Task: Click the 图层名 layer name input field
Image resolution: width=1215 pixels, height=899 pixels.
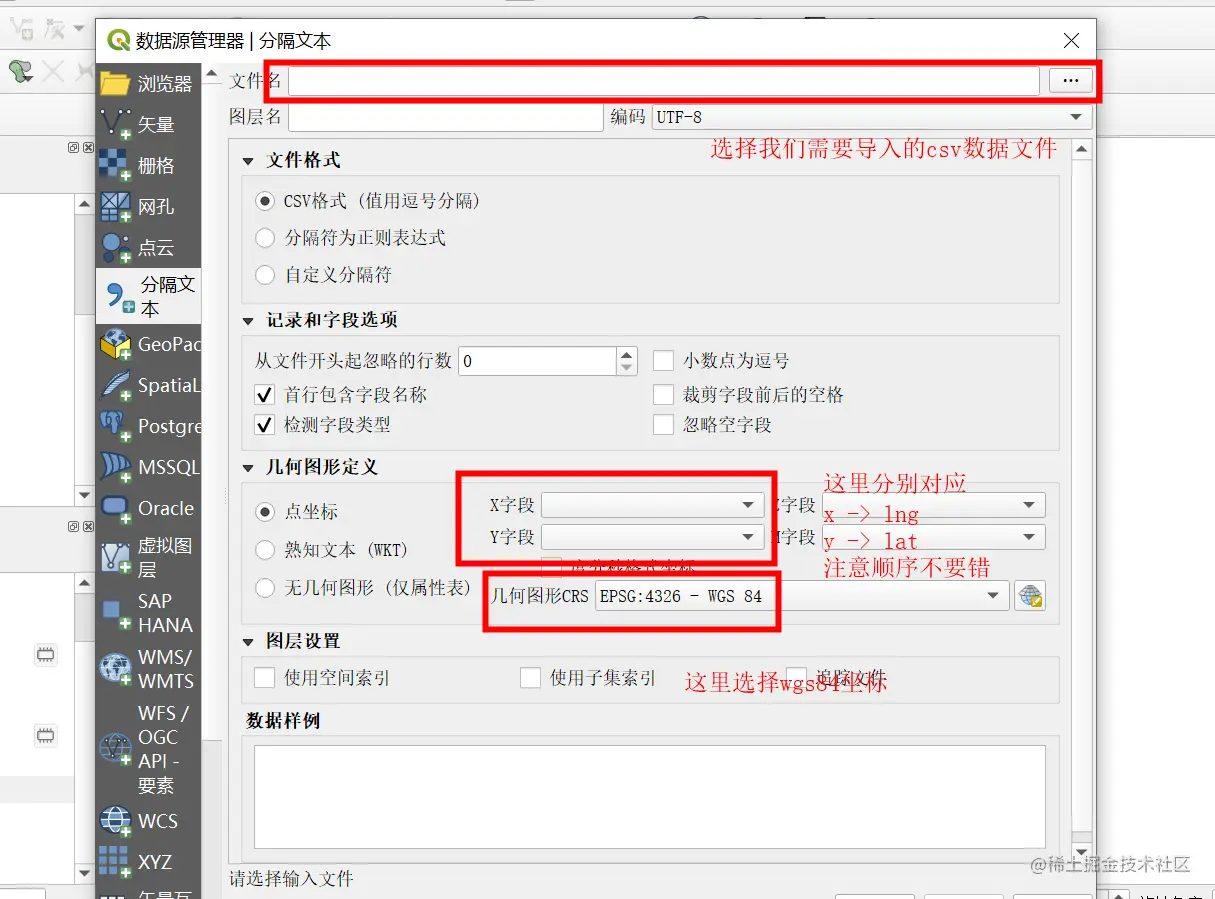Action: click(x=446, y=117)
